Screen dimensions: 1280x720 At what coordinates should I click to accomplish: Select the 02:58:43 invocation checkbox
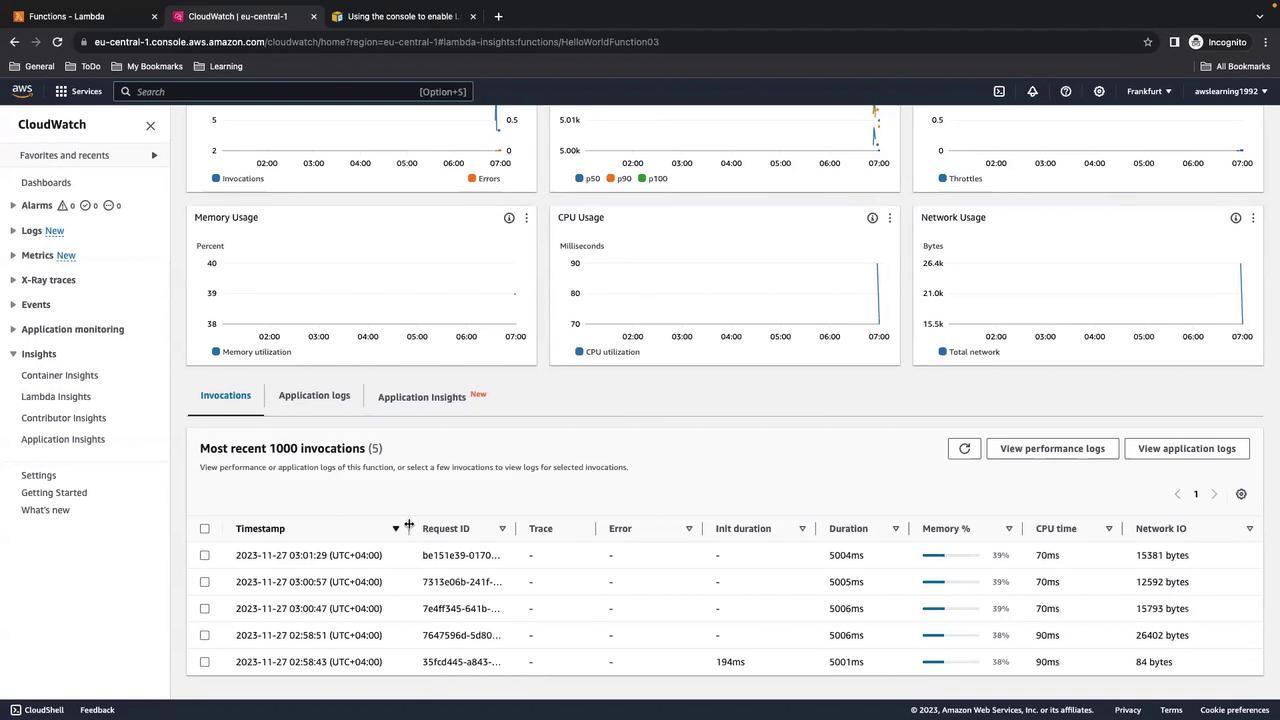point(205,662)
